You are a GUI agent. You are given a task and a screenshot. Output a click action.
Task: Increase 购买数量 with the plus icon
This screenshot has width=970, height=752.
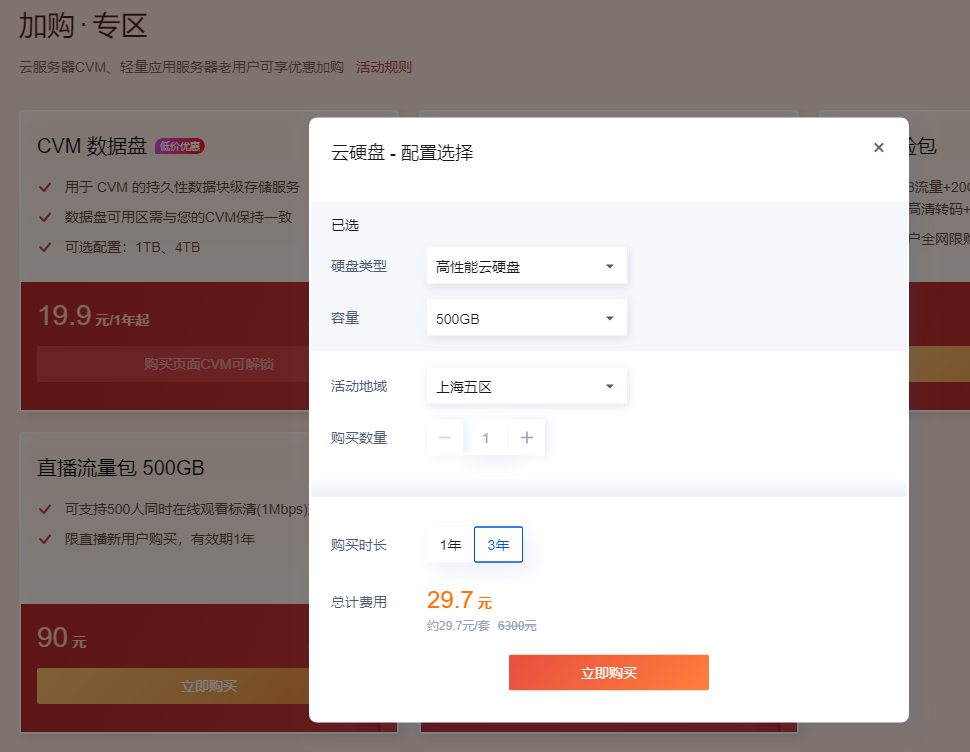point(527,438)
